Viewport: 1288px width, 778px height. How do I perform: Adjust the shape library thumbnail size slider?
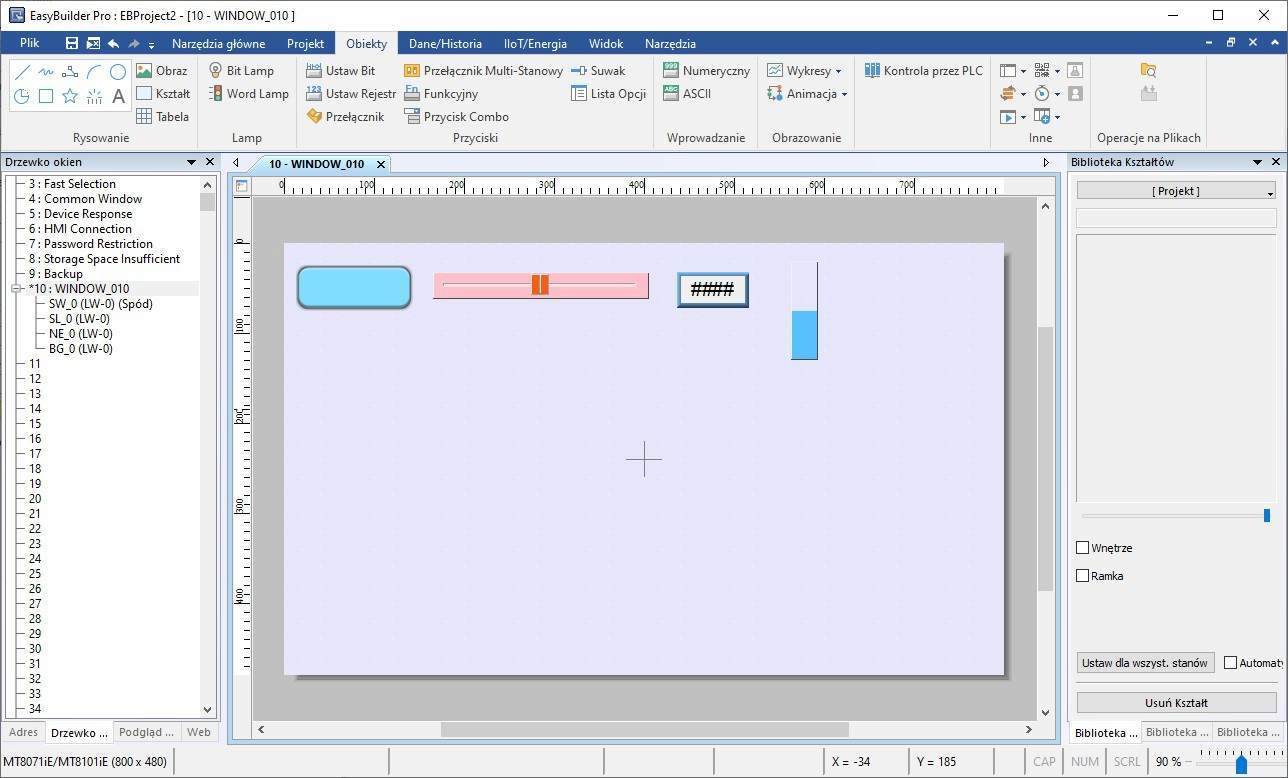click(1267, 515)
